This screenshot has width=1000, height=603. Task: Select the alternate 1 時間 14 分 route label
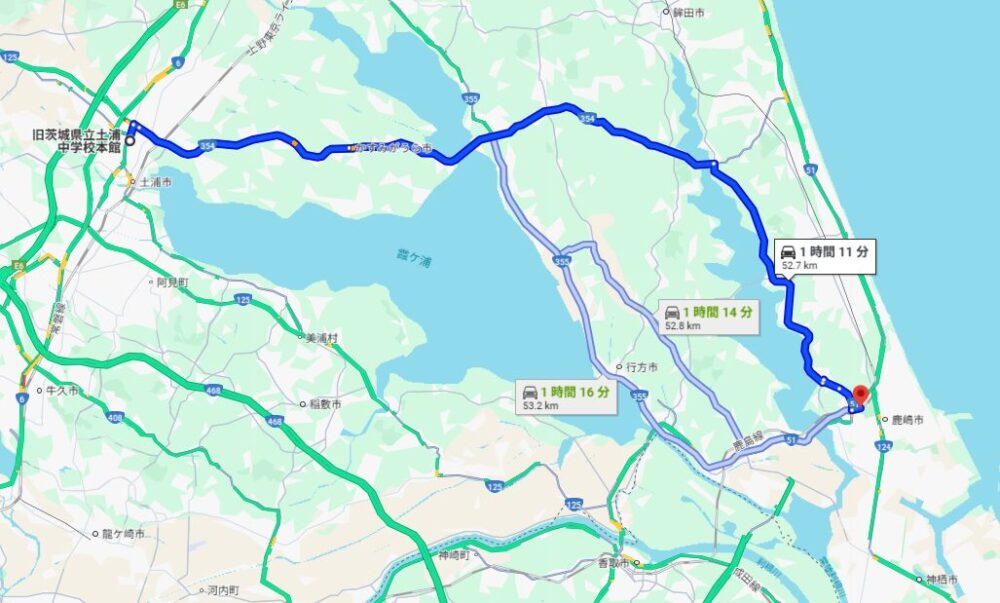[709, 317]
